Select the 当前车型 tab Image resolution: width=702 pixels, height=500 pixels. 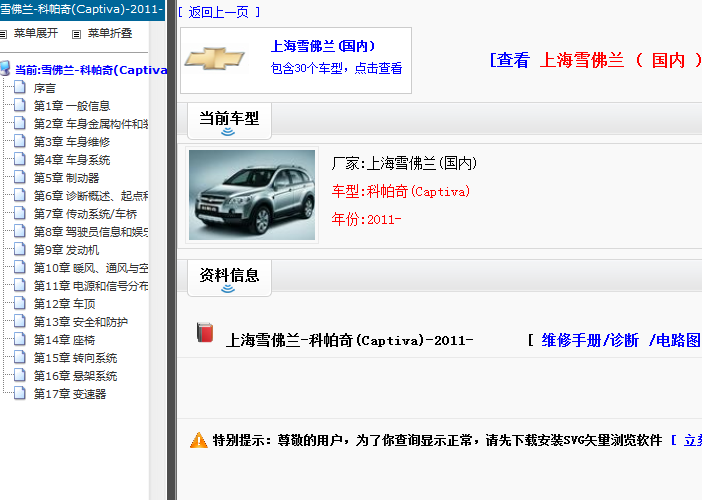[x=229, y=121]
